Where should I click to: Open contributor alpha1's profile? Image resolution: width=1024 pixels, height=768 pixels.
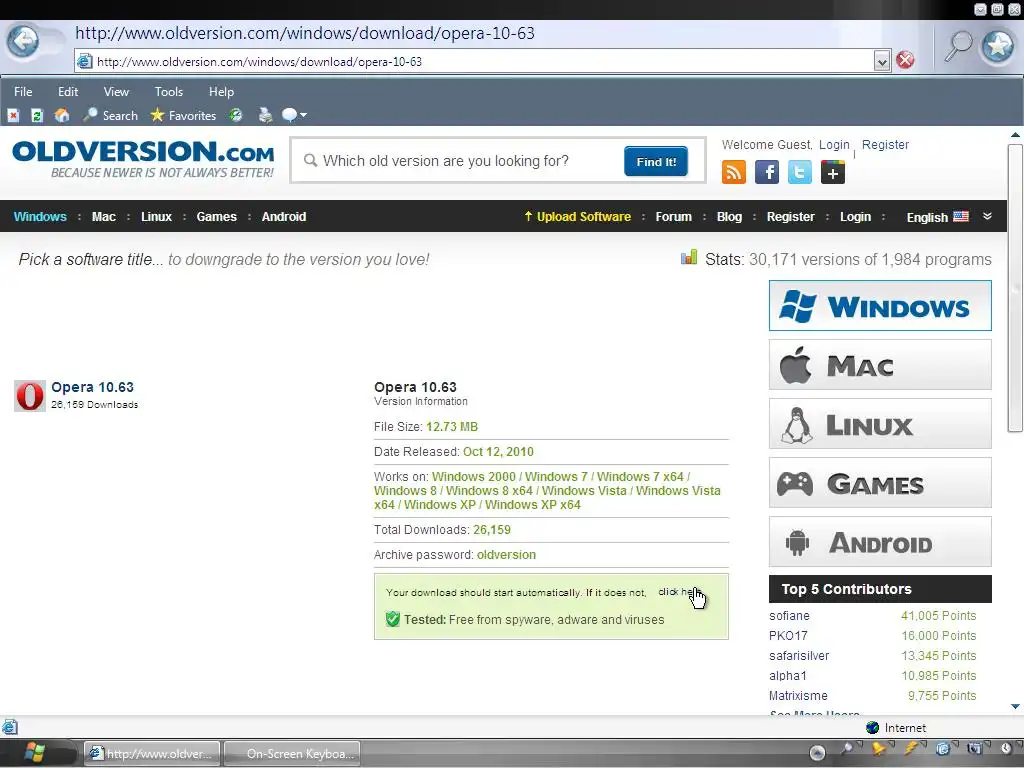tap(788, 676)
